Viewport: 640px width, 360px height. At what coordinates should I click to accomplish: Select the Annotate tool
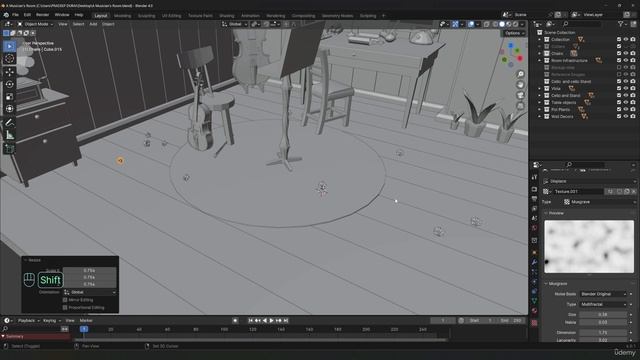[x=9, y=122]
